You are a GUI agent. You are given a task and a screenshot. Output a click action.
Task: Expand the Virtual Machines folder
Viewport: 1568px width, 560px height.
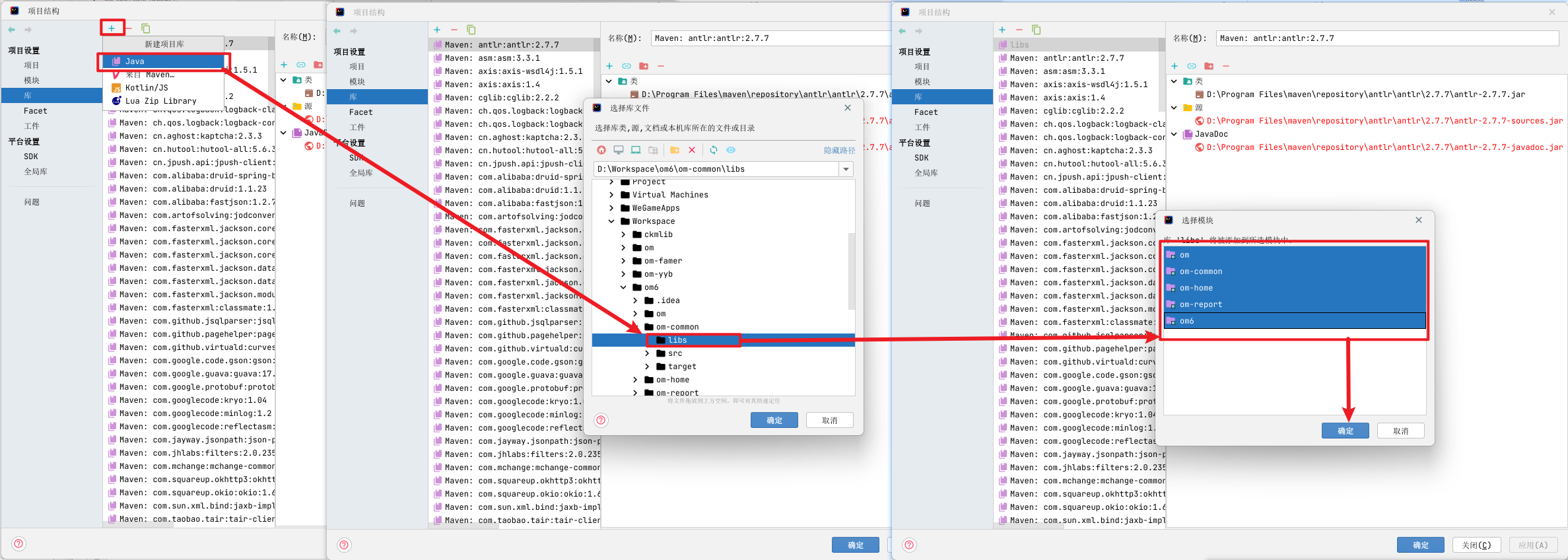click(611, 195)
